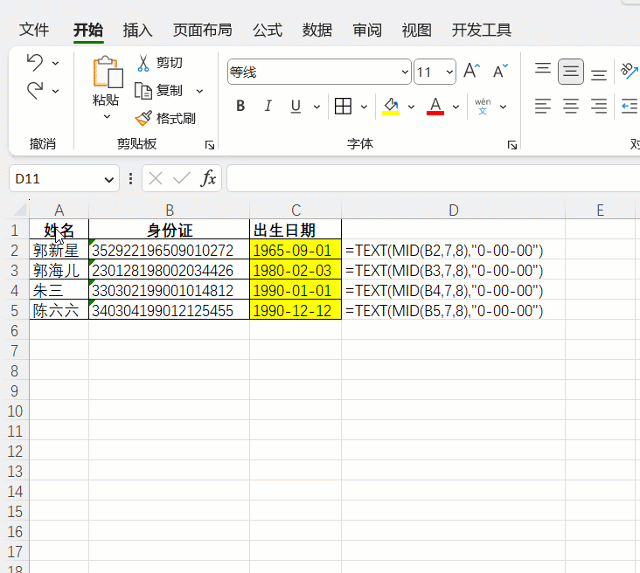Click the Insert Function fx icon

tap(208, 178)
